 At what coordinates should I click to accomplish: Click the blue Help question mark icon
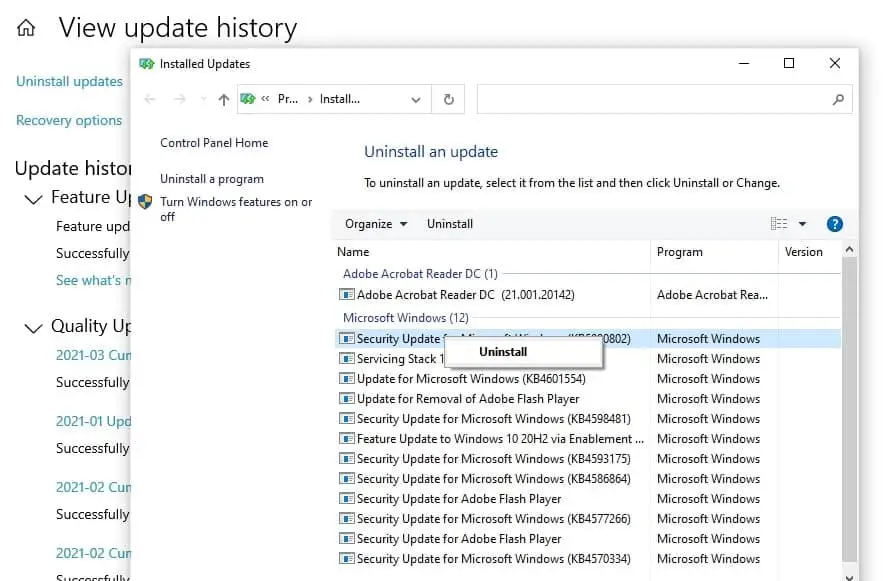point(835,224)
